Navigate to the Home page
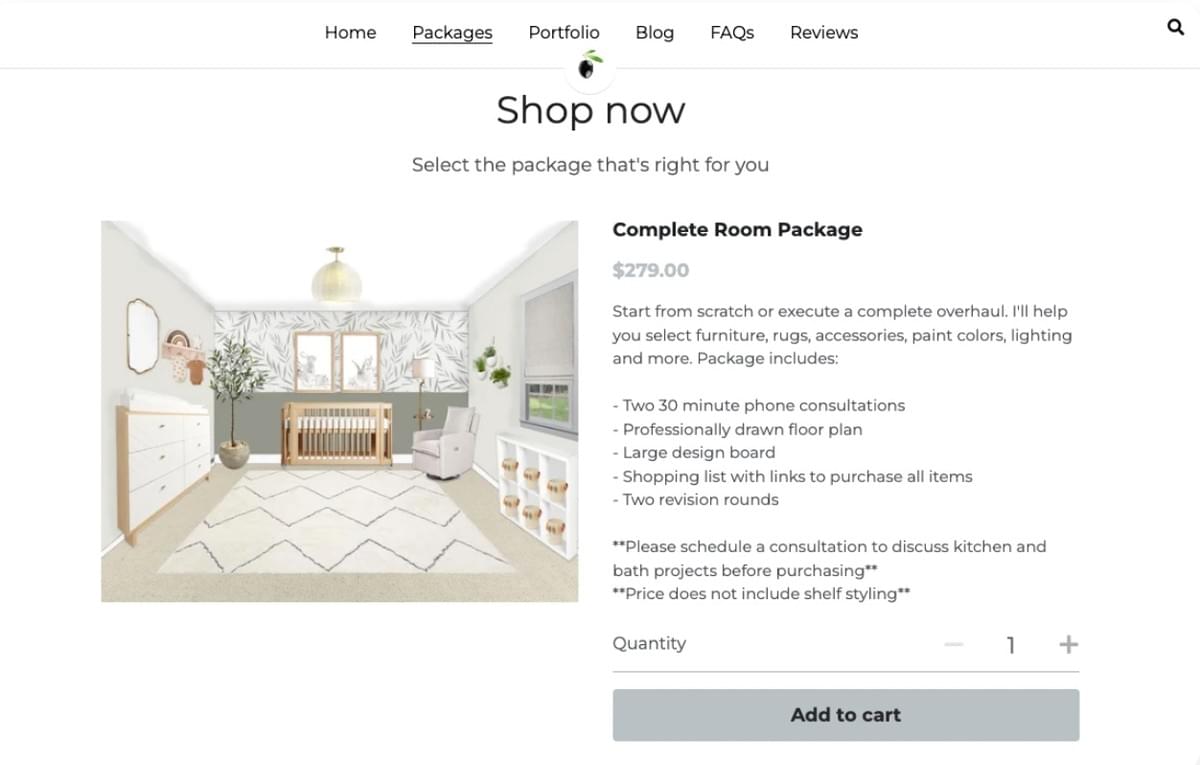The width and height of the screenshot is (1200, 765). pos(350,32)
